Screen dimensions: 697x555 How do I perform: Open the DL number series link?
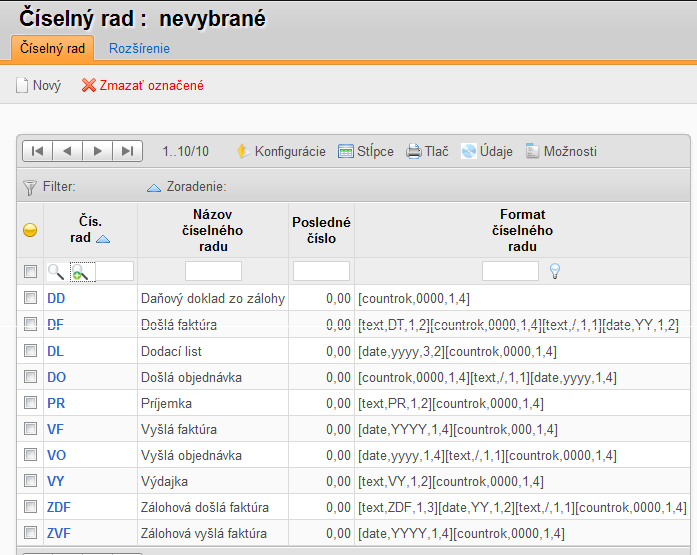coord(55,351)
